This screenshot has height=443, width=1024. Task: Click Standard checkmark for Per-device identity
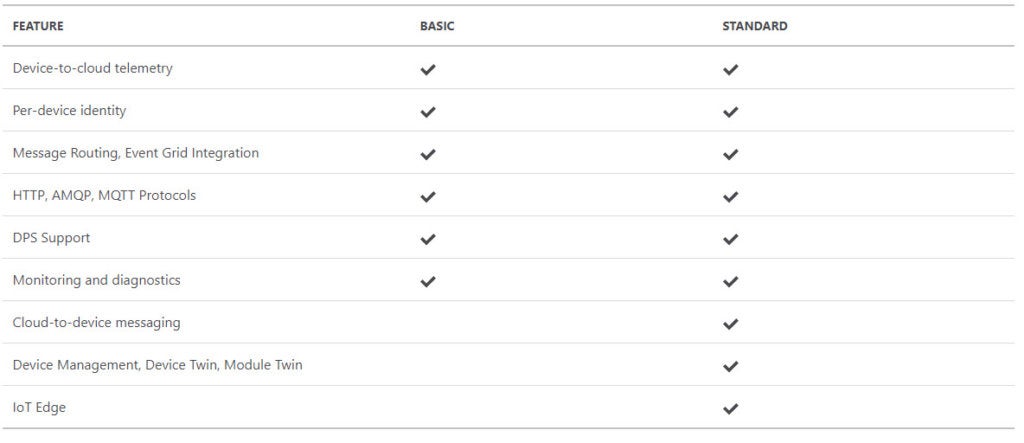[730, 112]
